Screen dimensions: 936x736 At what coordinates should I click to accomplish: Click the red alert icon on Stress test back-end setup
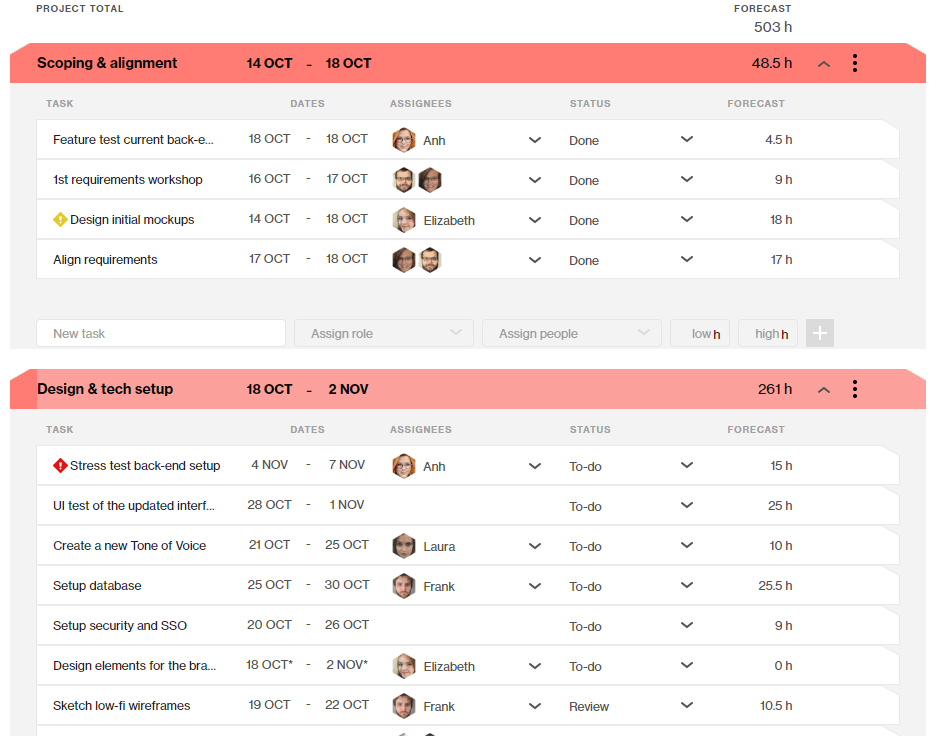pos(60,466)
